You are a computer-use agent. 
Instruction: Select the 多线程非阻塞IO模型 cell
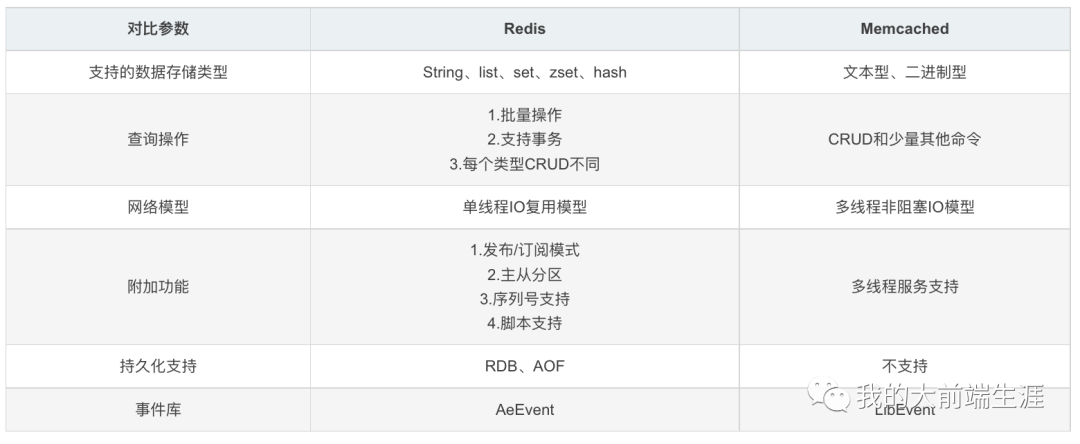(905, 207)
